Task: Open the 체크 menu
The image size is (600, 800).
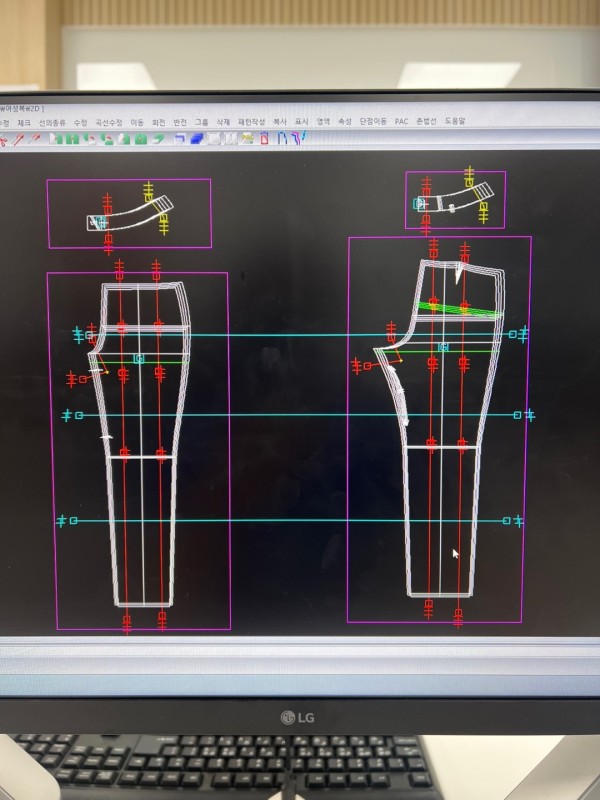Action: click(x=24, y=121)
